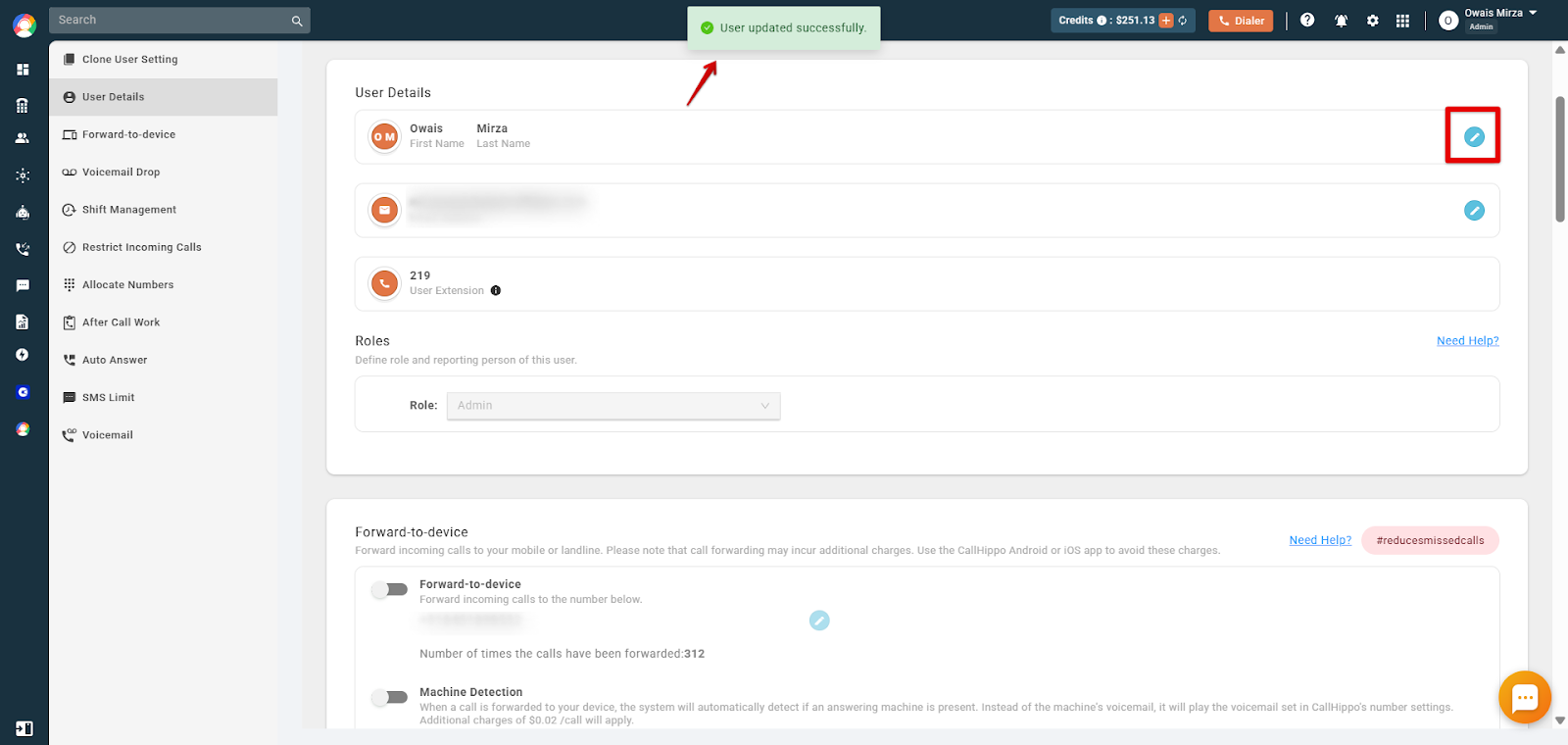1568x745 pixels.
Task: Click the calls forwarded count 312 text
Action: tap(695, 654)
